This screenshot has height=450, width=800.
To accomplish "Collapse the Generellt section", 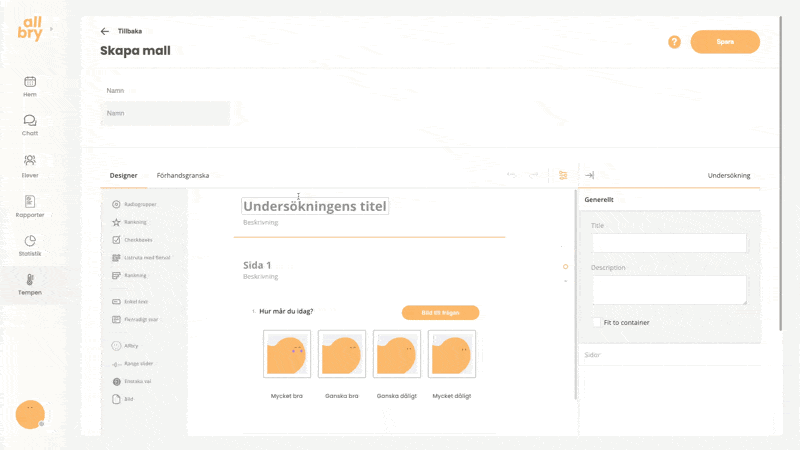I will click(669, 200).
